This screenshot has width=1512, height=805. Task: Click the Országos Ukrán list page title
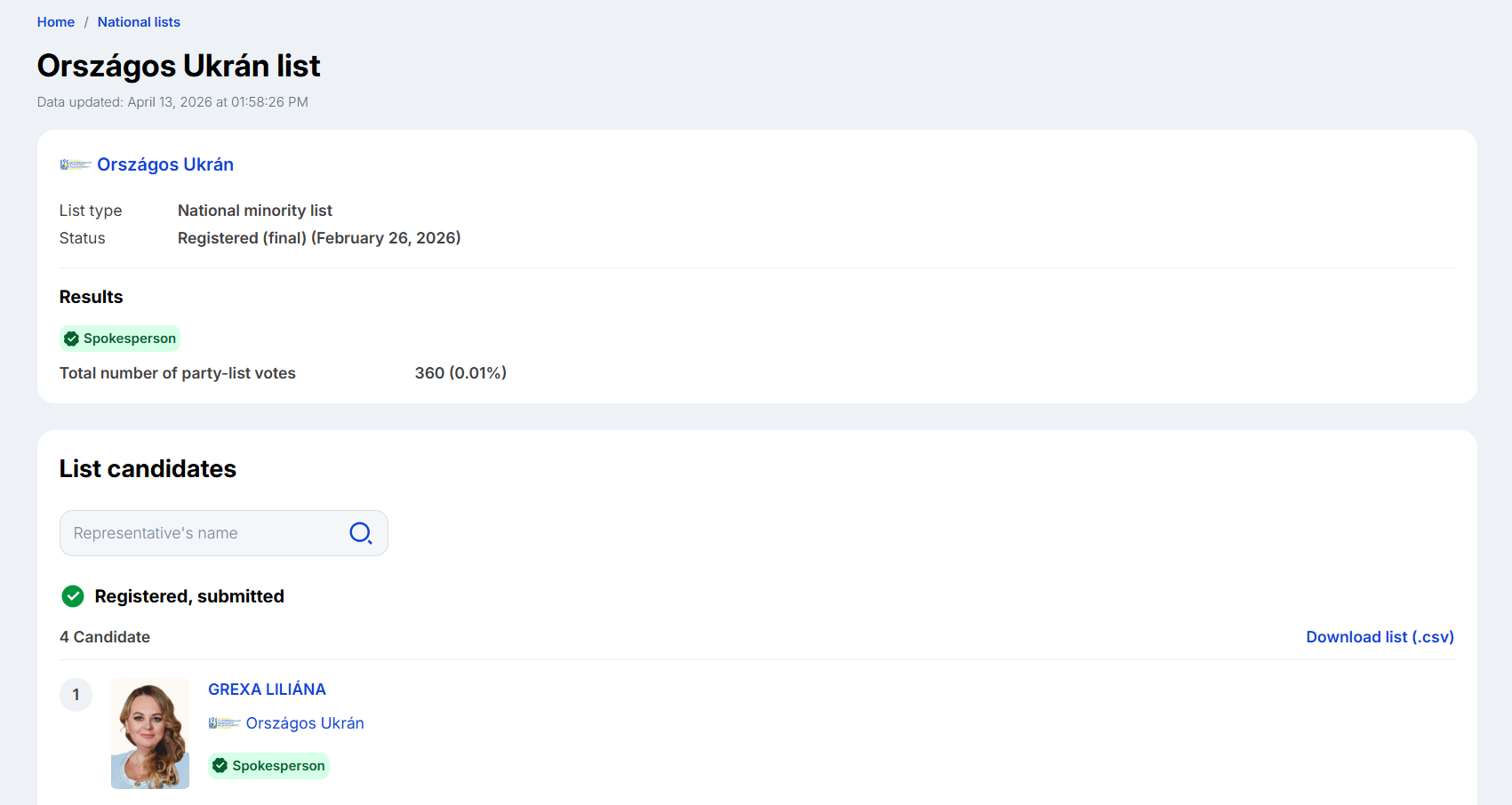pyautogui.click(x=179, y=66)
